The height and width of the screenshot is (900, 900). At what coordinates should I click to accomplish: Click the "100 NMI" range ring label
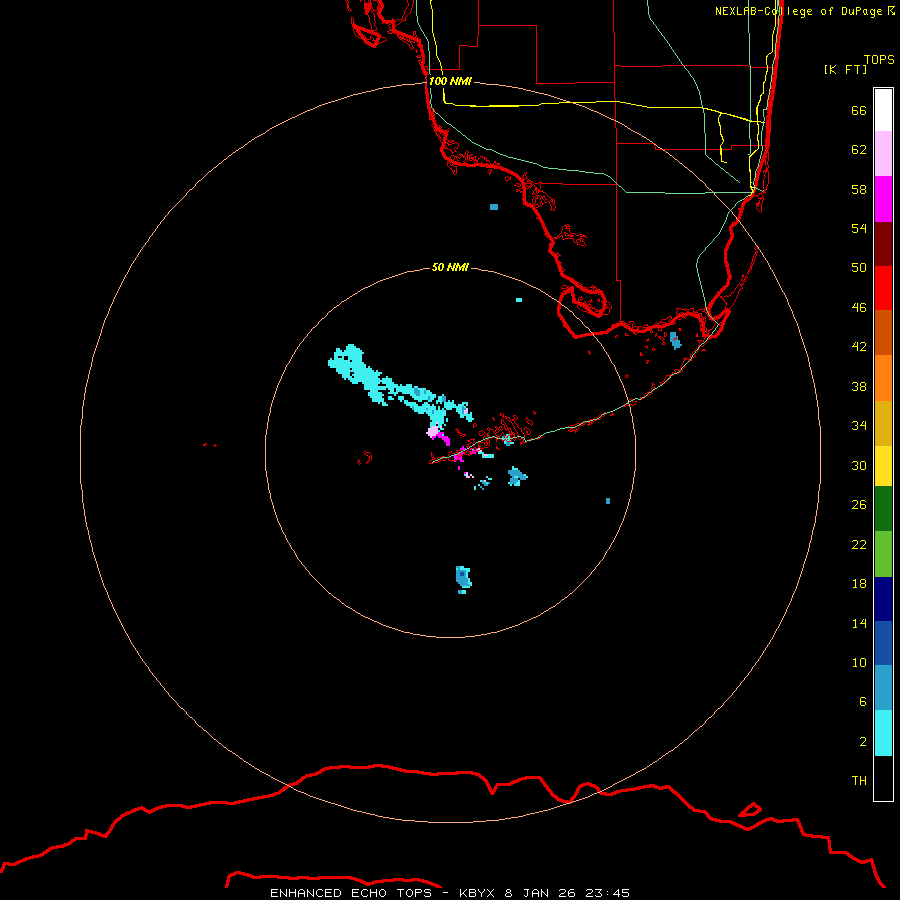pos(450,82)
